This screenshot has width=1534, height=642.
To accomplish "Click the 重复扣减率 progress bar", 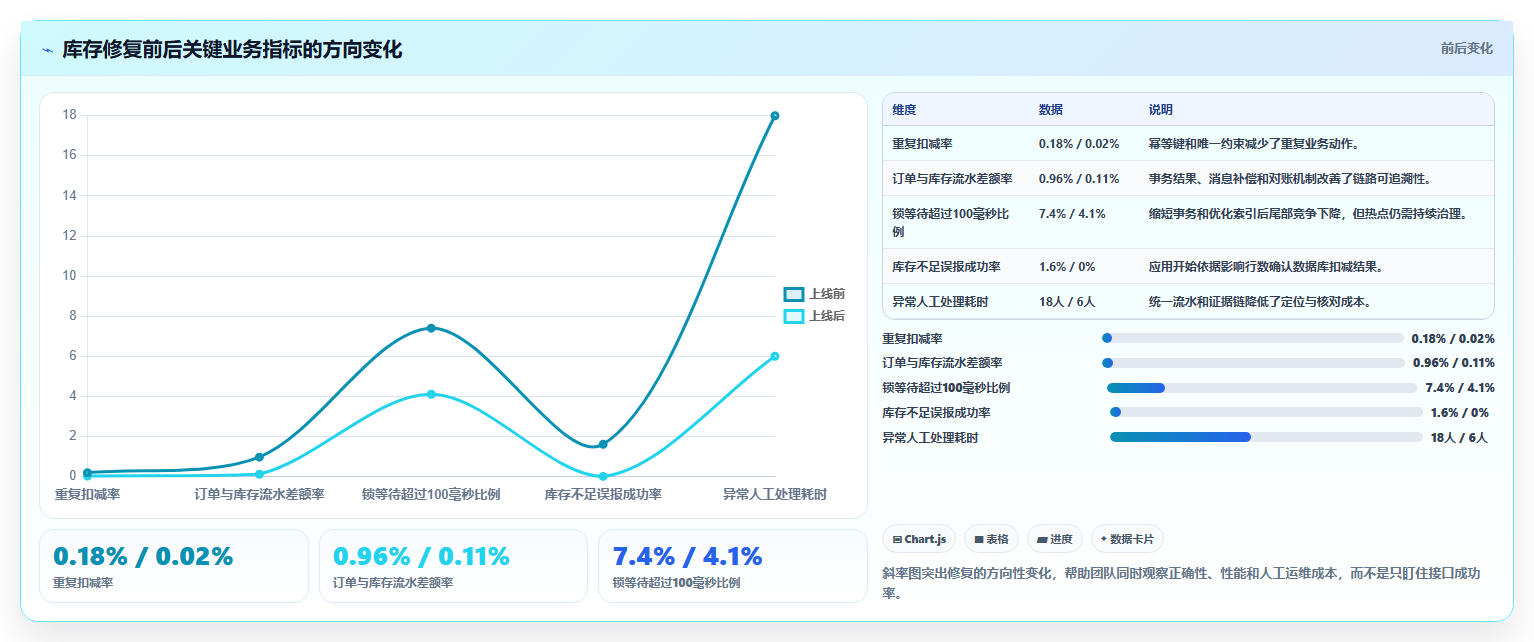I will tap(1253, 338).
